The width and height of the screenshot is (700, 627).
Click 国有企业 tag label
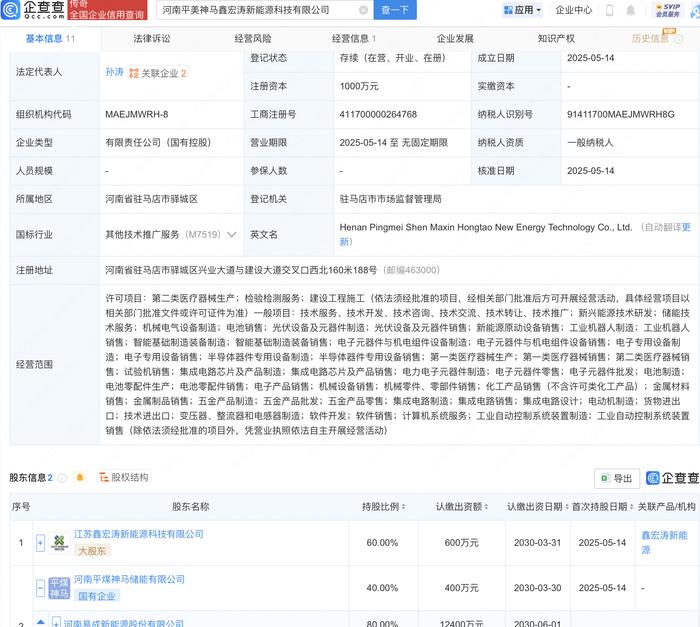coord(97,596)
